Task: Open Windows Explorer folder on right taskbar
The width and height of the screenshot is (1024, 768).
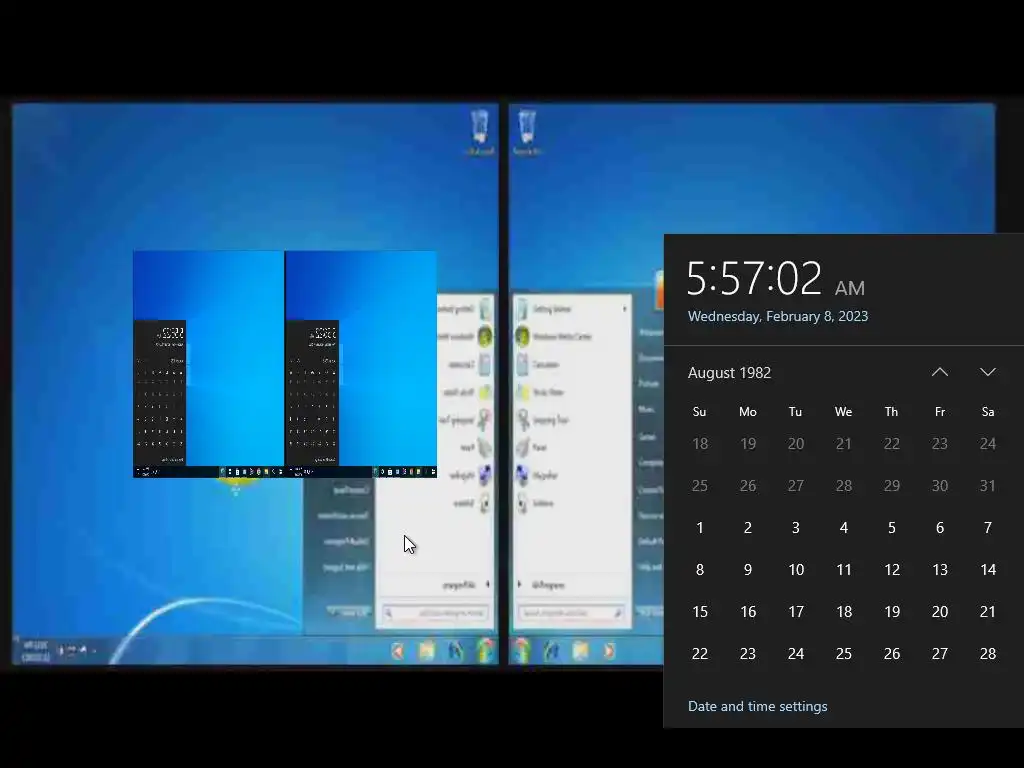Action: [580, 650]
